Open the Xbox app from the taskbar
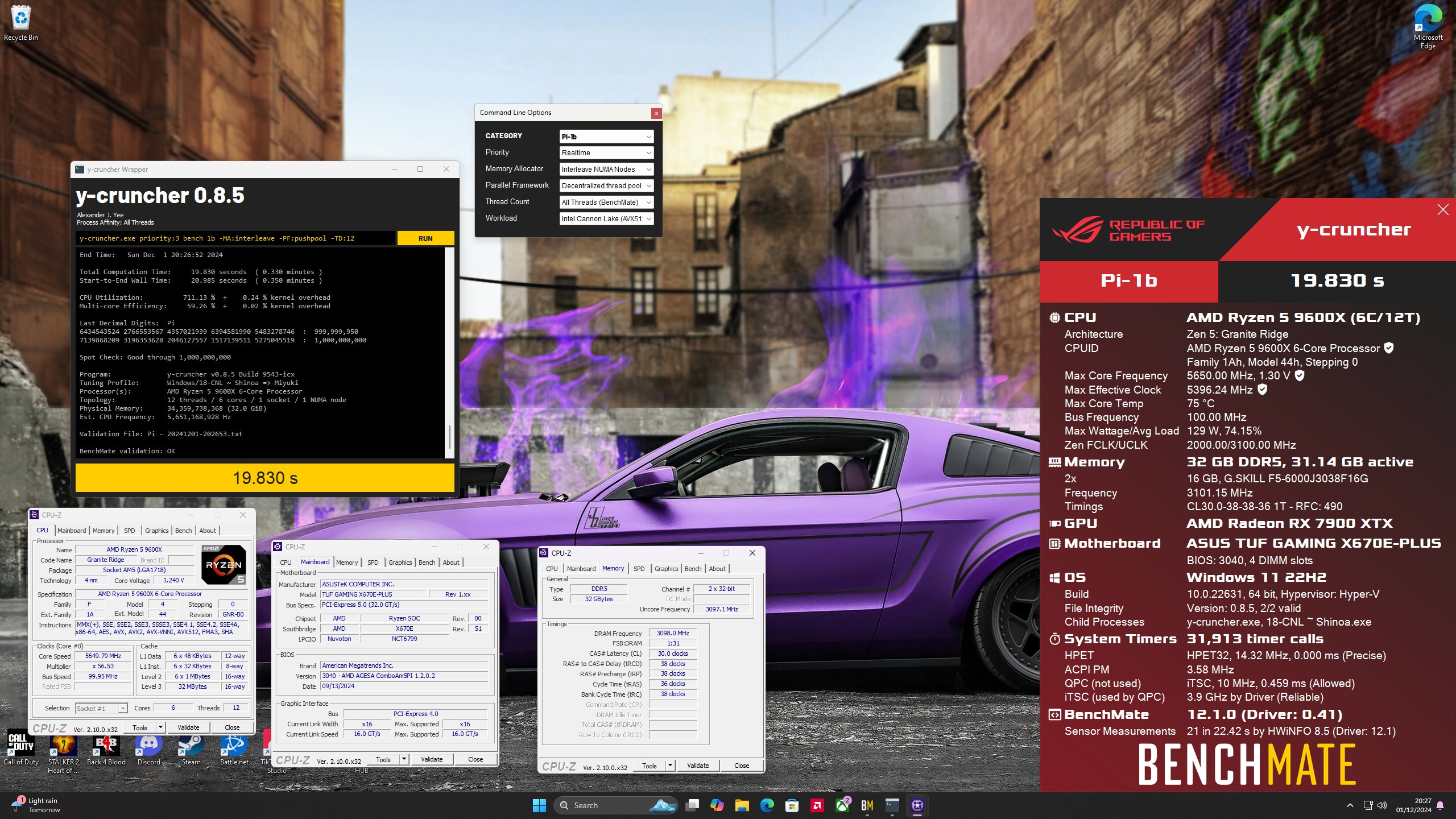This screenshot has height=819, width=1456. [x=842, y=805]
